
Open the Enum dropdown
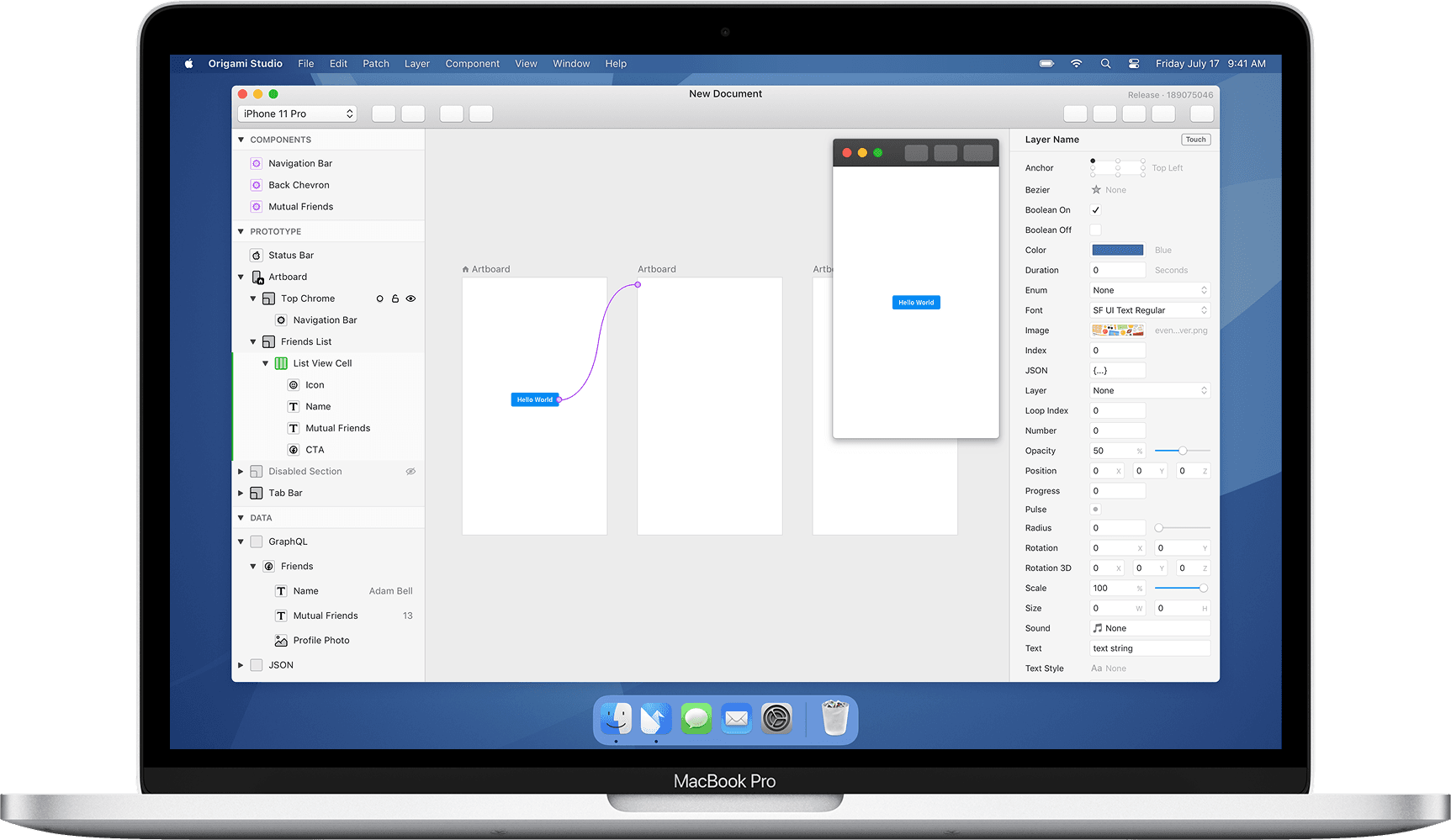[1150, 291]
